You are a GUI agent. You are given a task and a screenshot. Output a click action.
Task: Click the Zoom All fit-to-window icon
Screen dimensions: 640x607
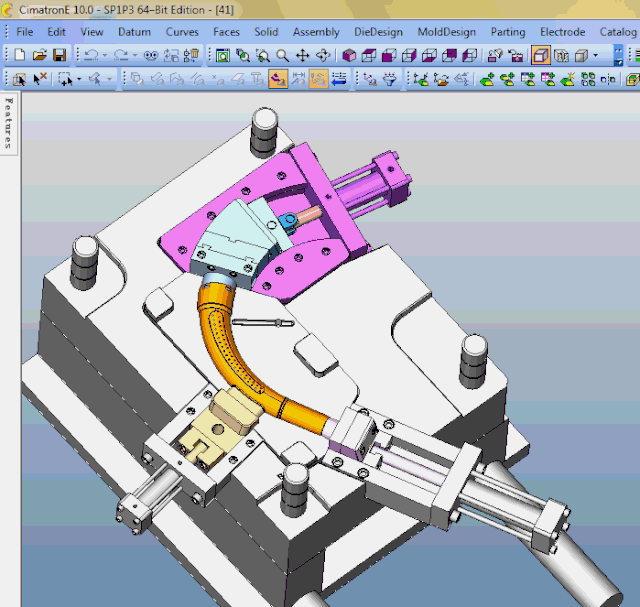222,55
